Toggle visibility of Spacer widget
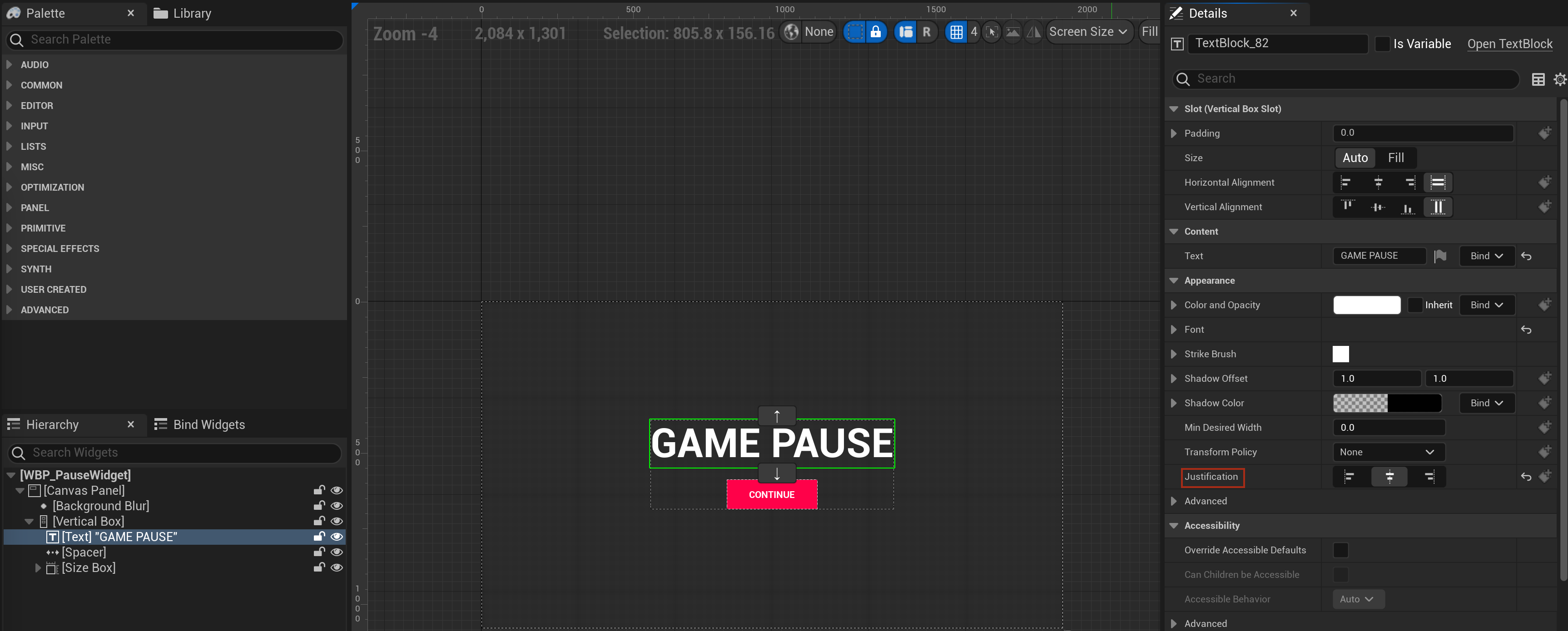Screen dimensions: 1568x631 337,552
